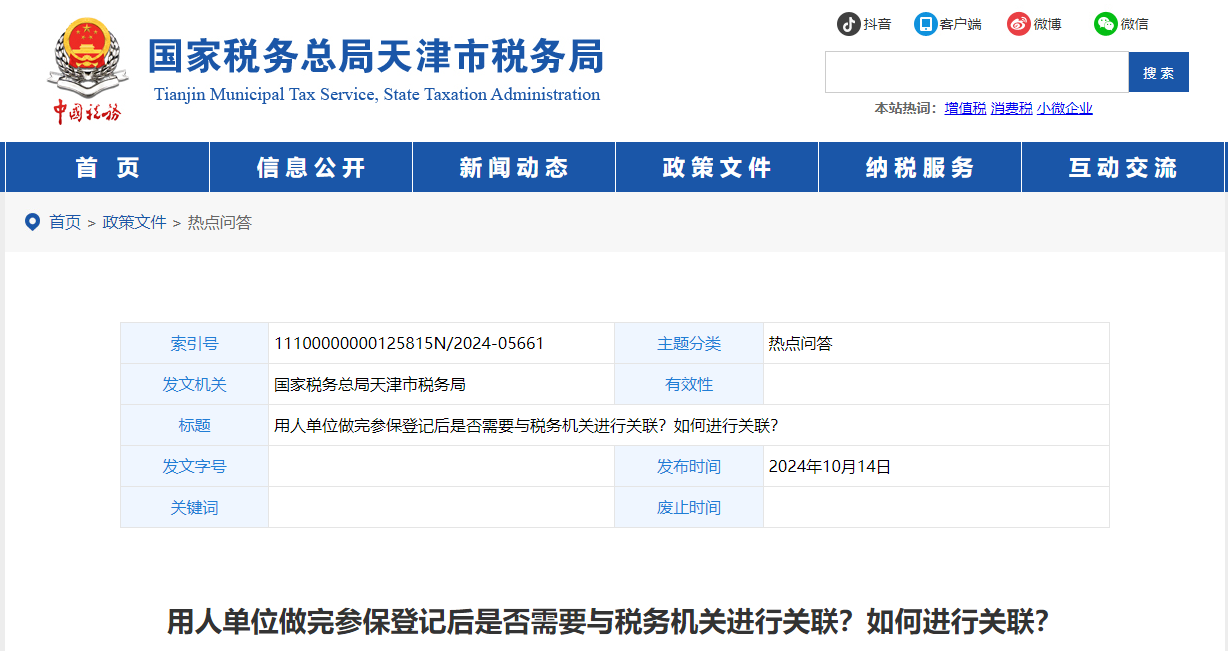This screenshot has width=1228, height=651.
Task: Open the 小微企业 hot keyword link
Action: (1064, 108)
